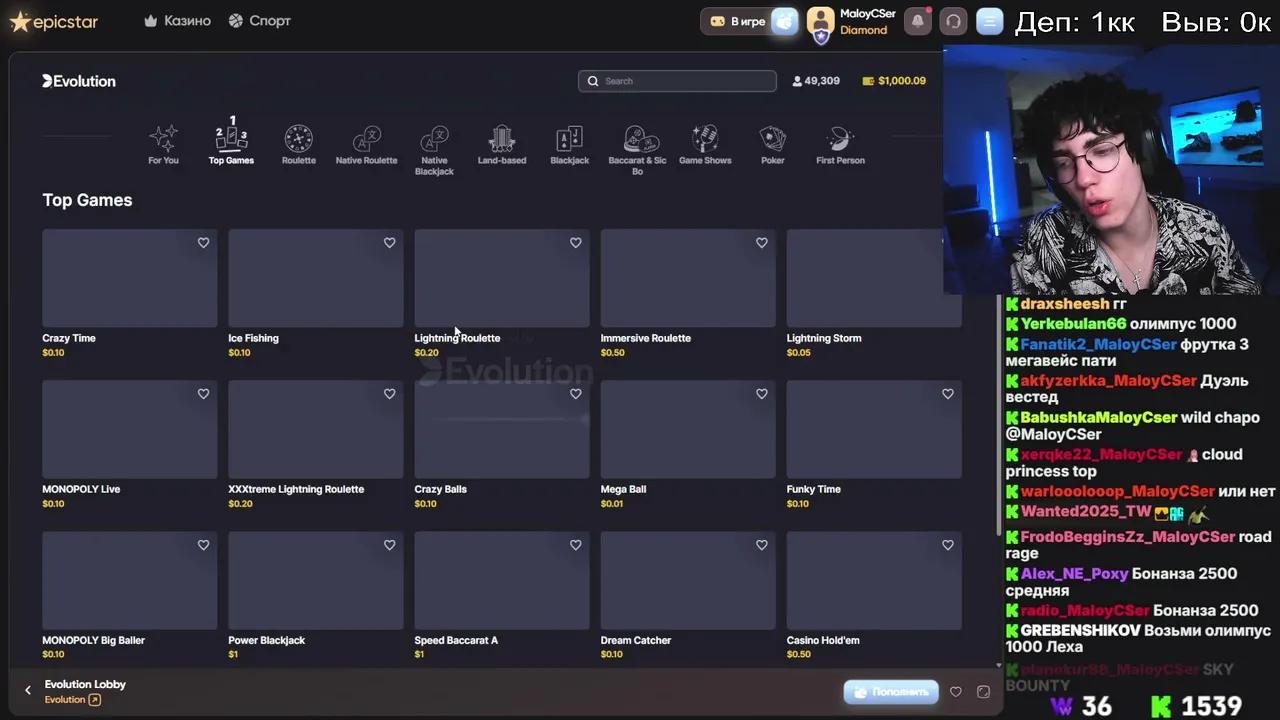1280x720 pixels.
Task: Go back with the arrow beside Evolution Lobby
Action: [x=28, y=690]
